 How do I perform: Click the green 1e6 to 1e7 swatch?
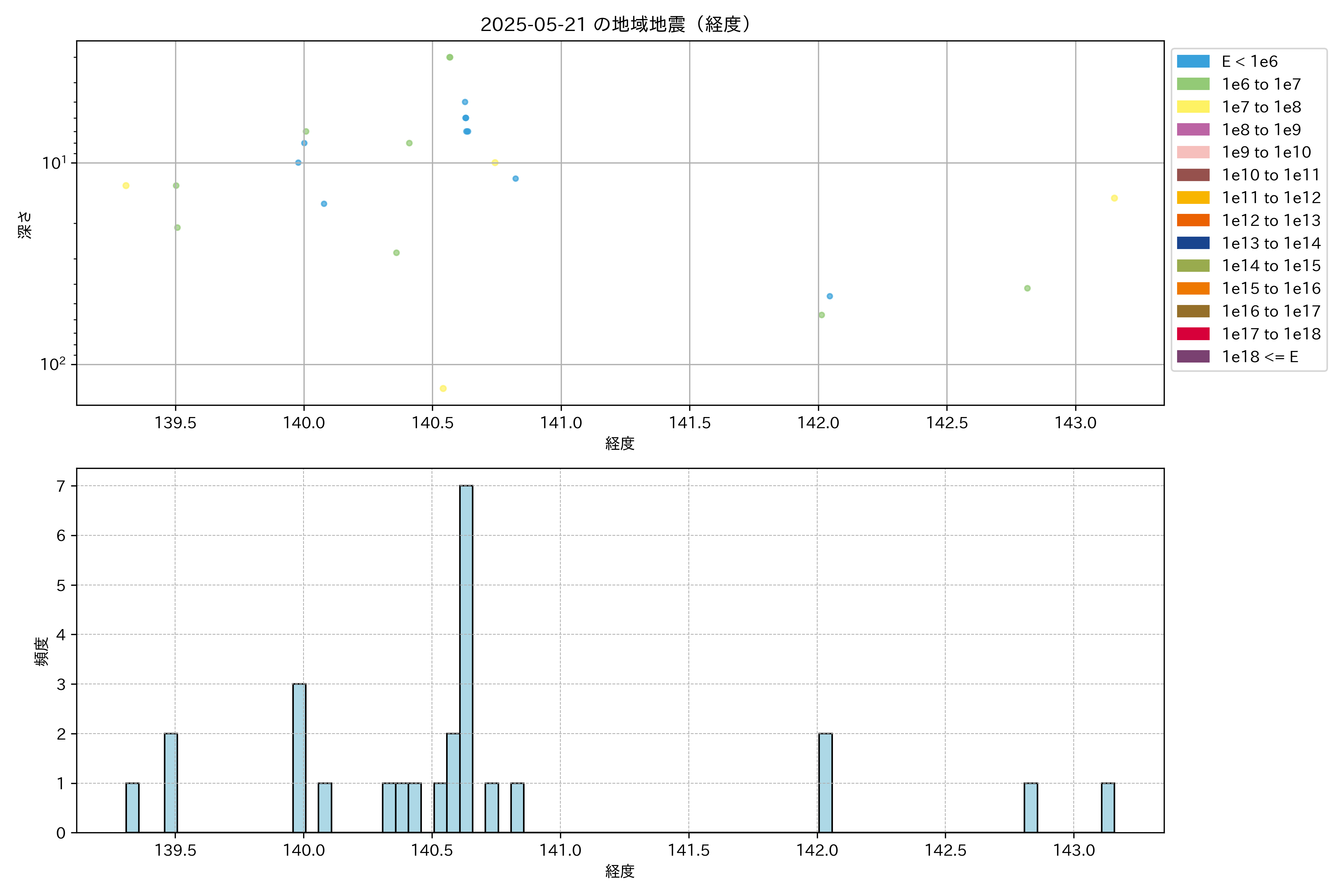pos(1192,85)
